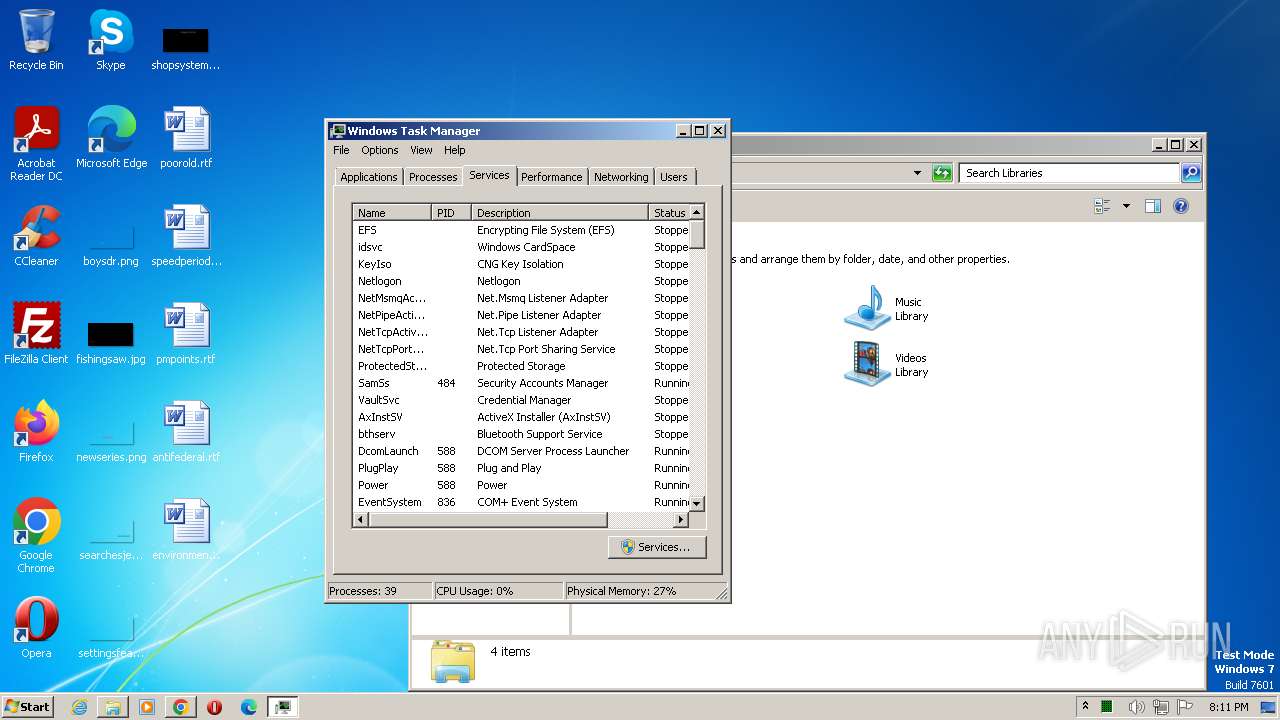Open Music Library in Libraries window
Viewport: 1280px width, 720px height.
click(888, 308)
